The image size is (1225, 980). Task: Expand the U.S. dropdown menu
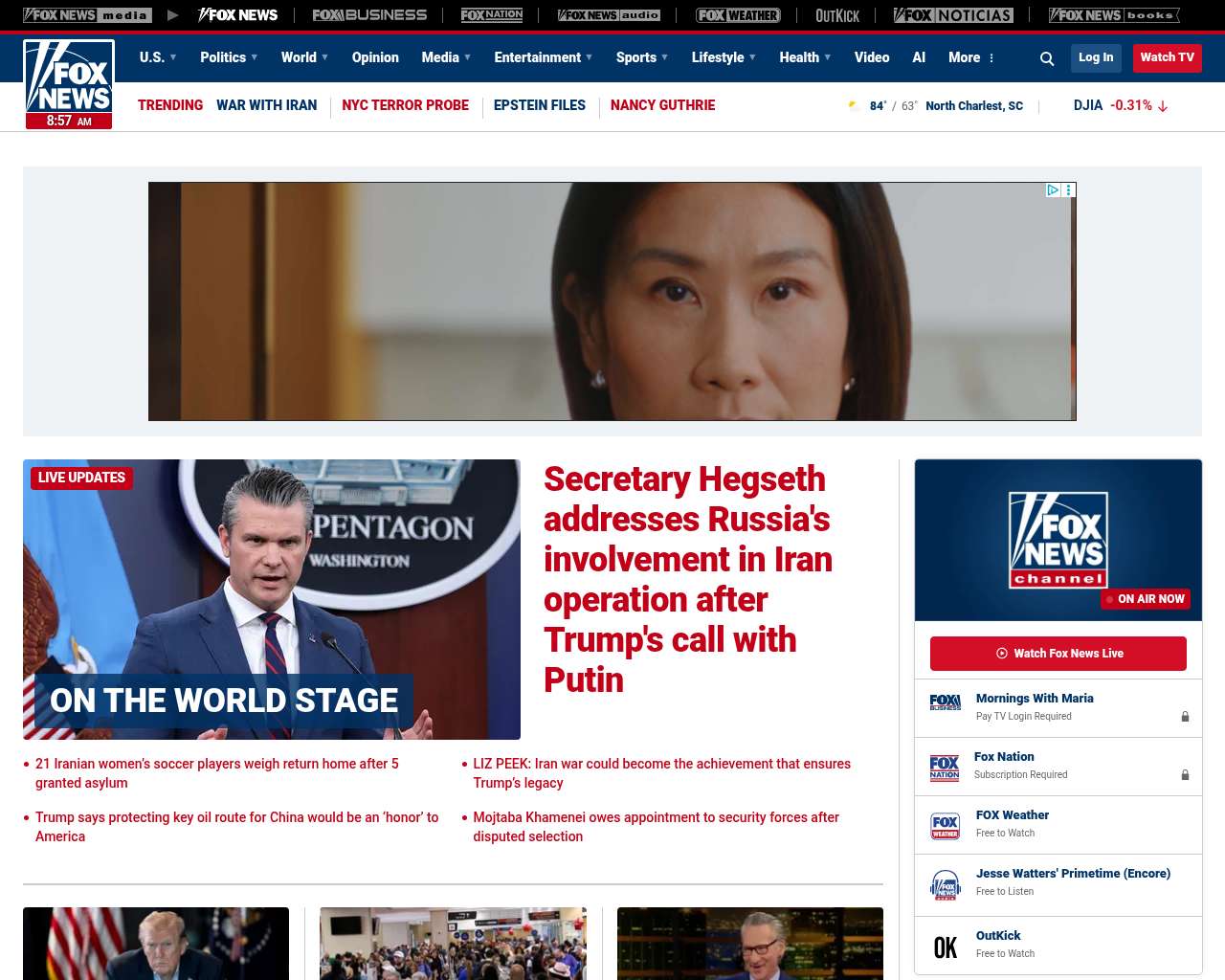[x=158, y=57]
